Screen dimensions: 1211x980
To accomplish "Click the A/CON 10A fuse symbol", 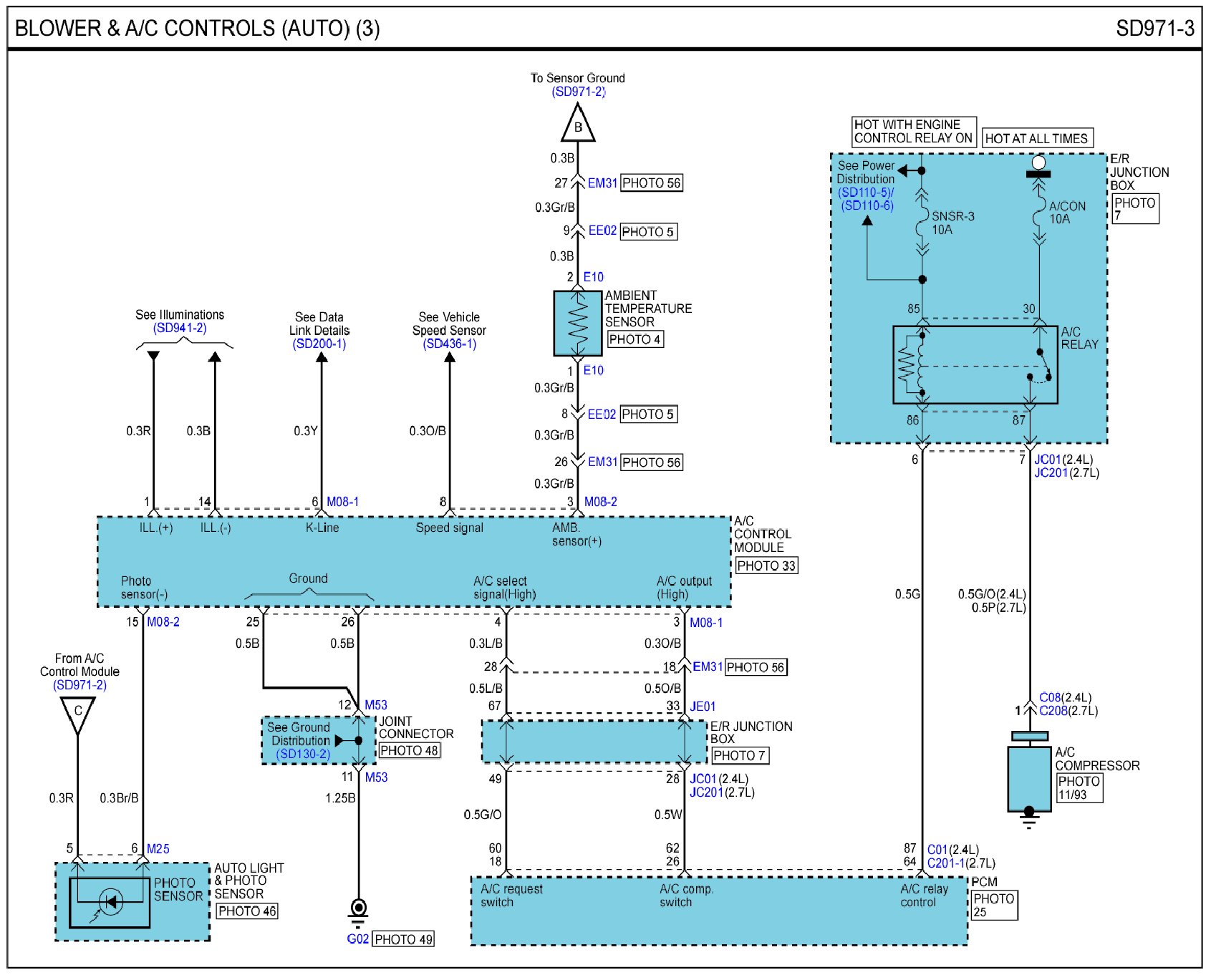I will pos(1039,215).
